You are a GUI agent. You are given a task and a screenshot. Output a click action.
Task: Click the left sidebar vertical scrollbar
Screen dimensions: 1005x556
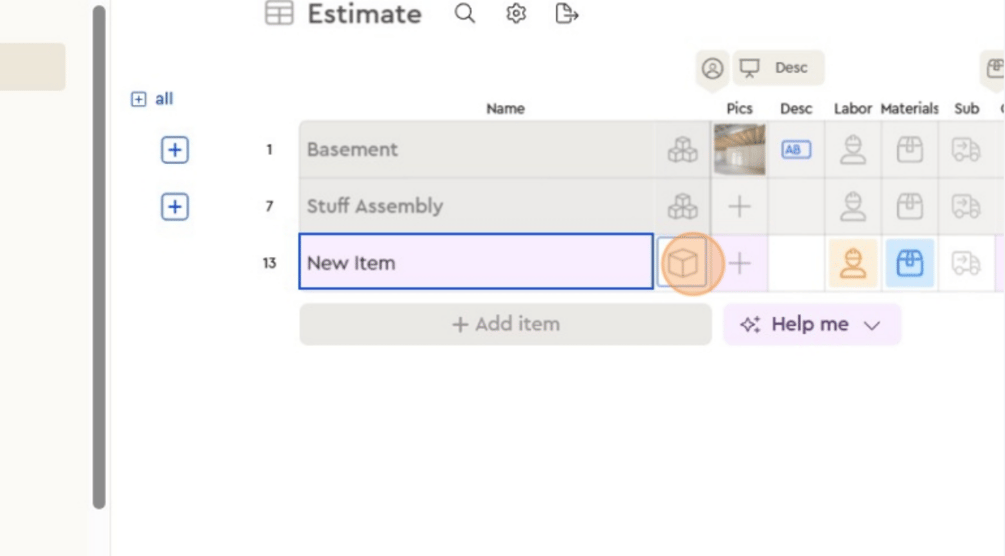pyautogui.click(x=99, y=257)
